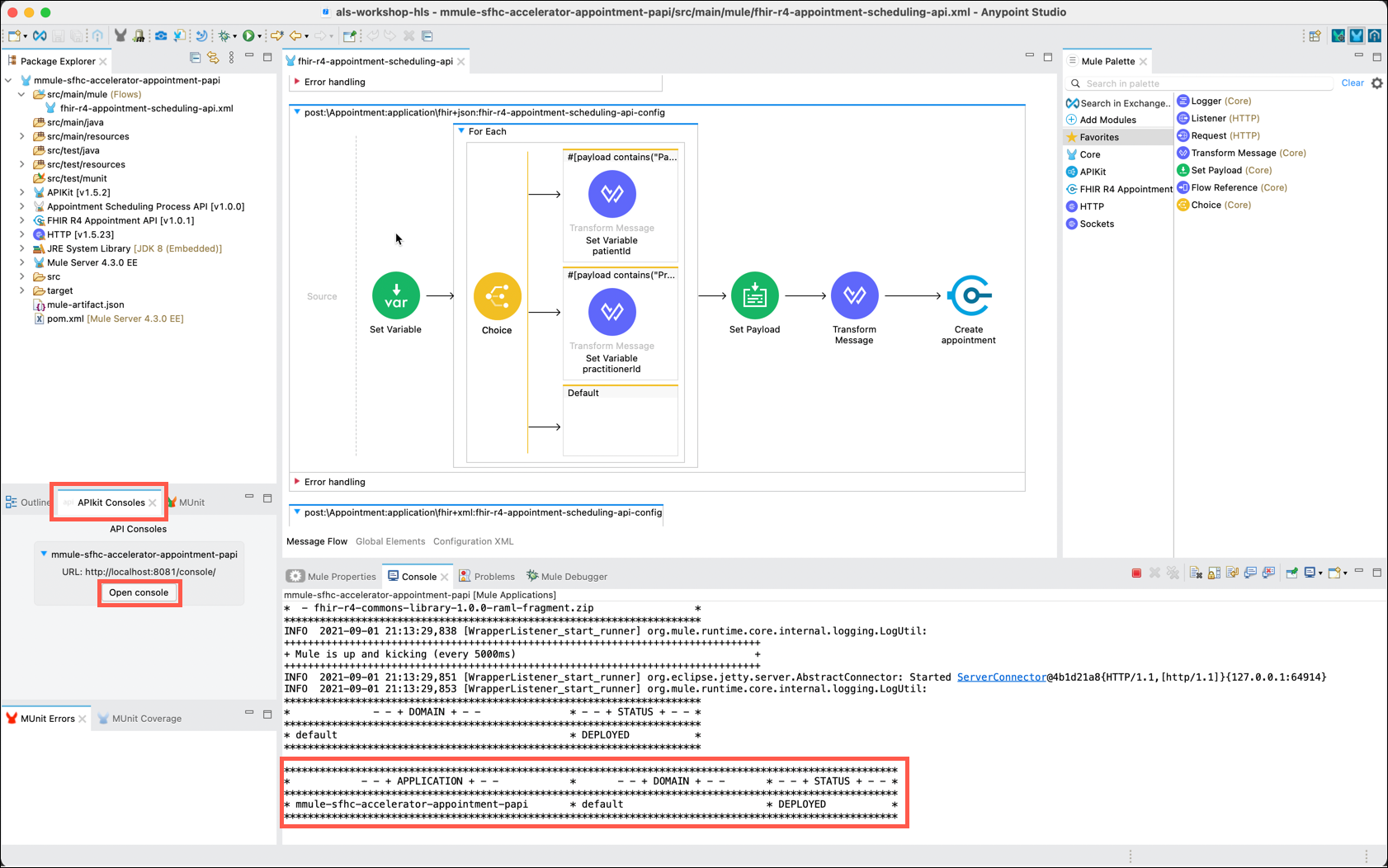Toggle Word Wrap in the Console
The width and height of the screenshot is (1388, 868).
point(1232,573)
